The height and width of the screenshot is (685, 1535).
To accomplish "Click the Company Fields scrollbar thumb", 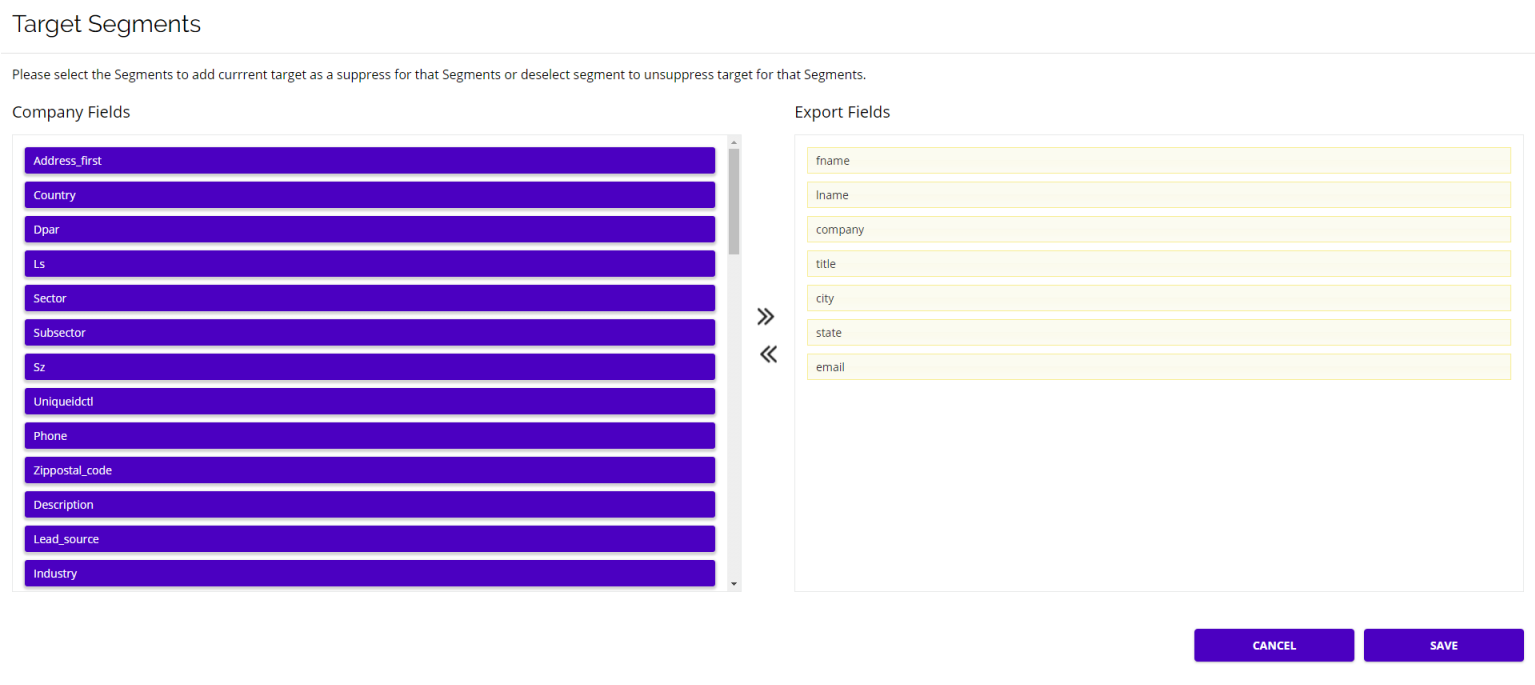I will [734, 200].
